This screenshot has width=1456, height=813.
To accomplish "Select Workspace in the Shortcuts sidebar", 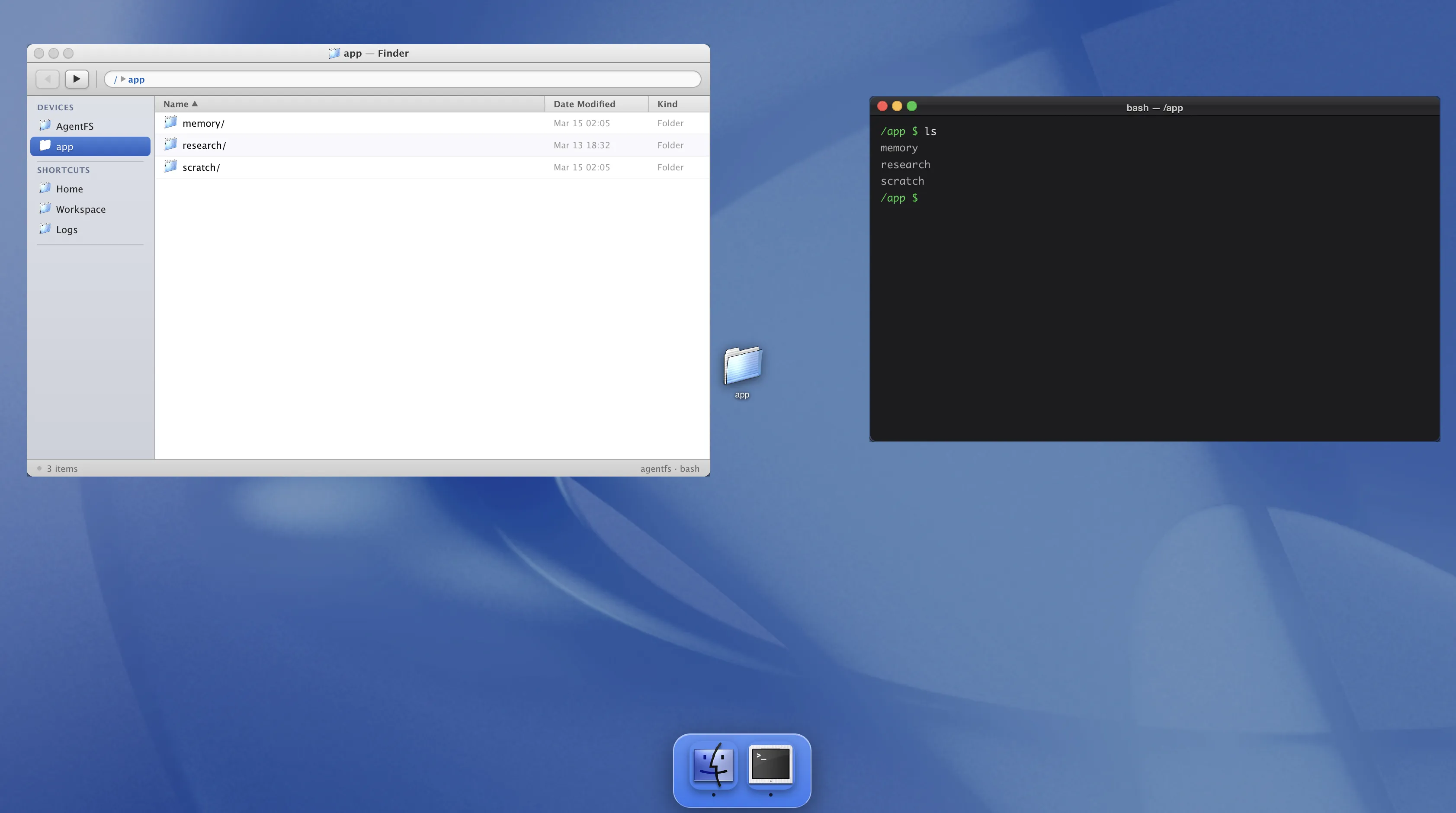I will (80, 209).
